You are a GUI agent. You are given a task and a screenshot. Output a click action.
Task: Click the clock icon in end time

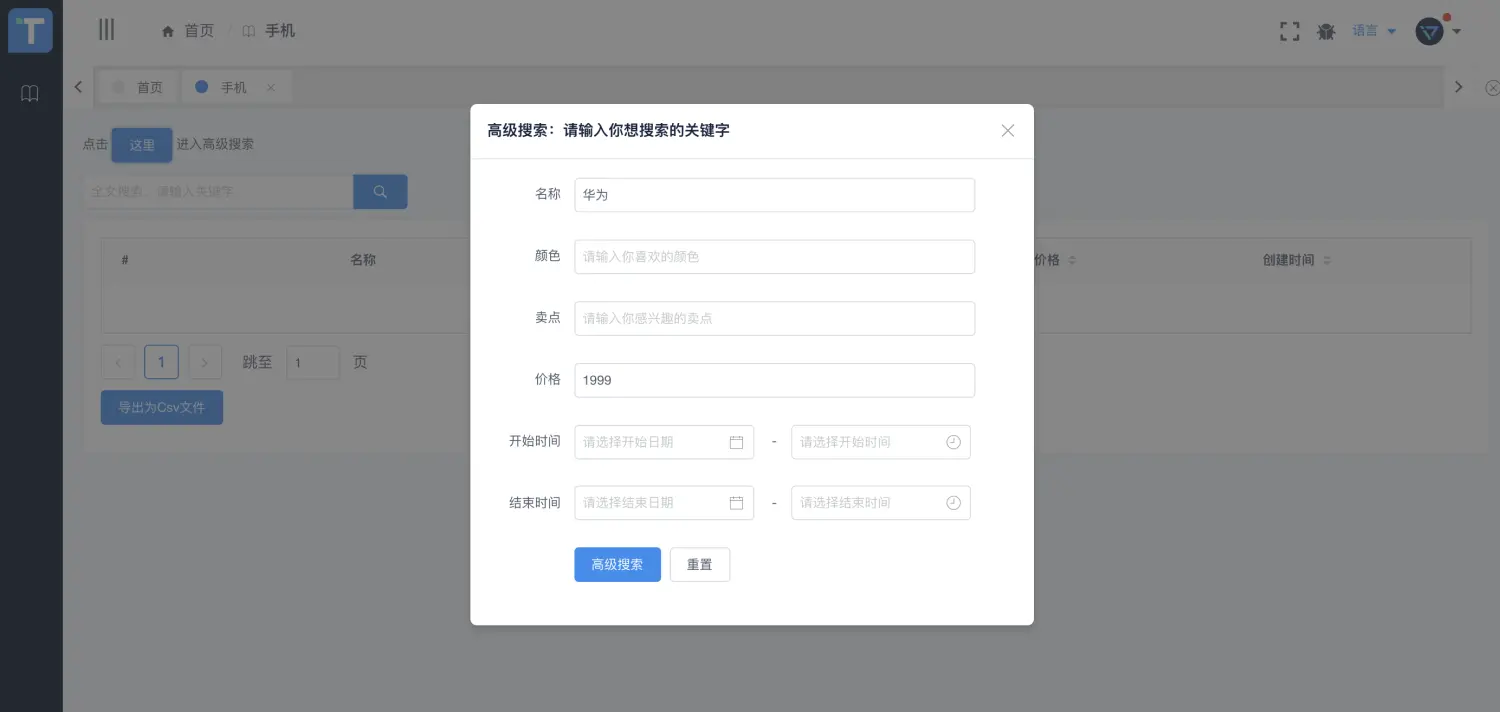953,503
